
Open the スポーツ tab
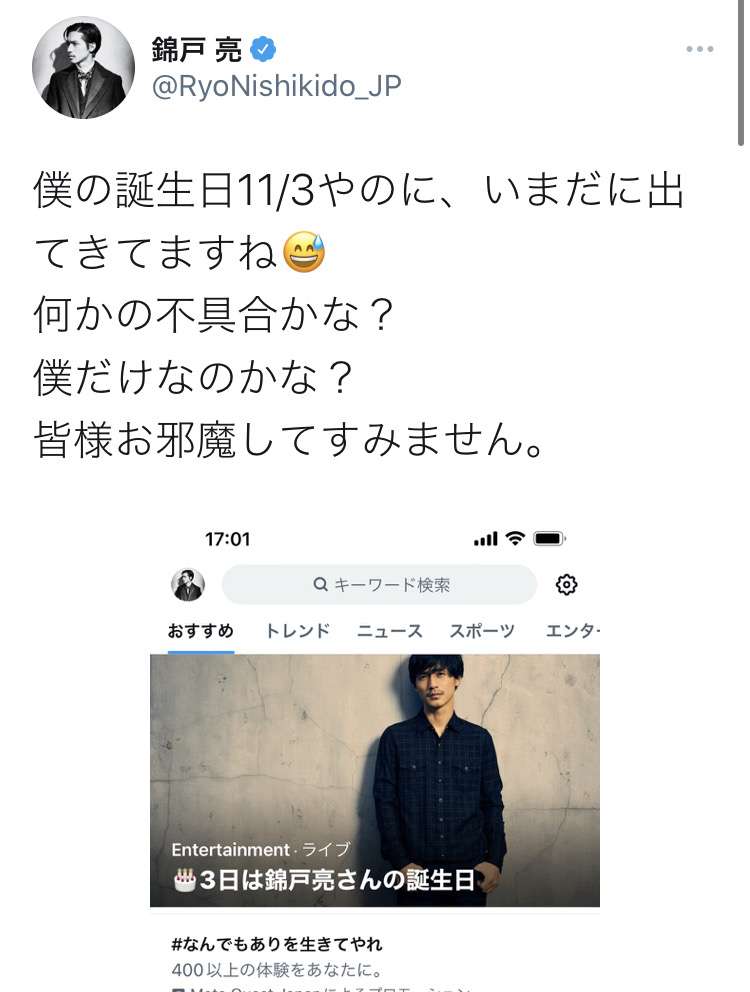click(x=482, y=631)
